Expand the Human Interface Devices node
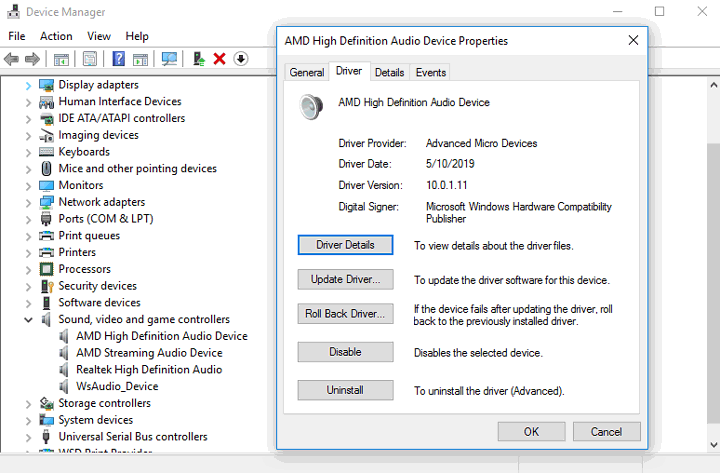 28,102
